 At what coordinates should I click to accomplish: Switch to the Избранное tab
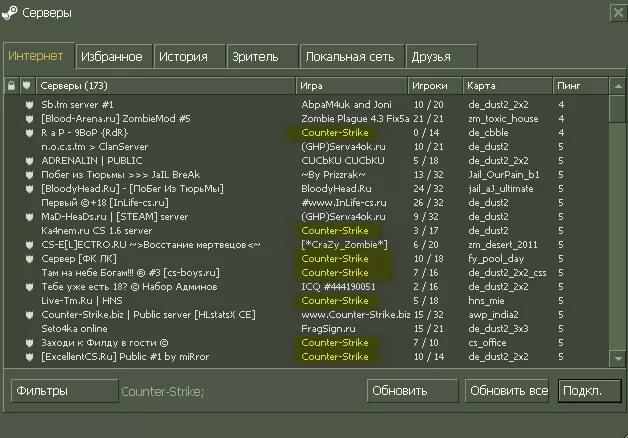tap(114, 57)
